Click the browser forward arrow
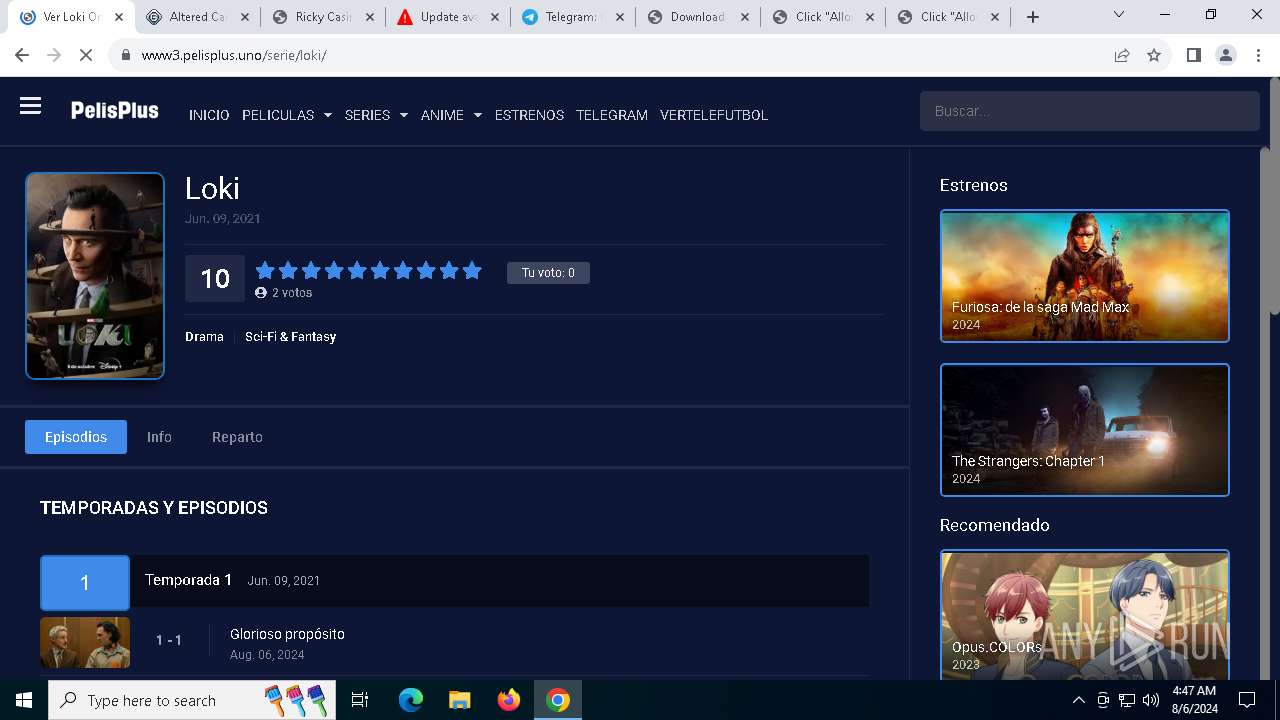This screenshot has width=1280, height=720. tap(54, 55)
